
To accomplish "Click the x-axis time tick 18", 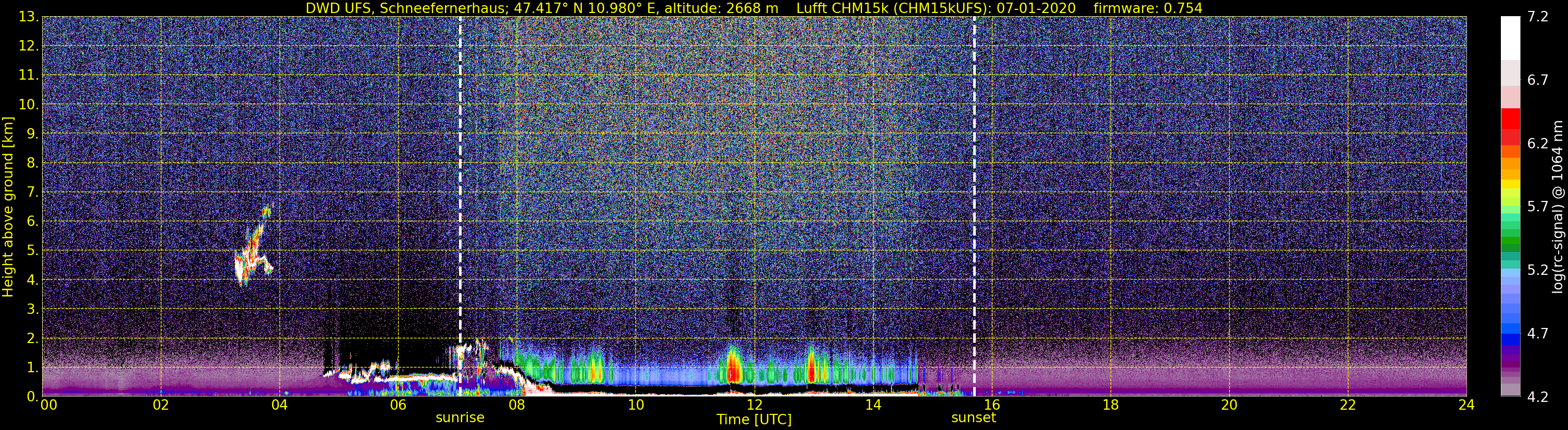I will (1110, 405).
